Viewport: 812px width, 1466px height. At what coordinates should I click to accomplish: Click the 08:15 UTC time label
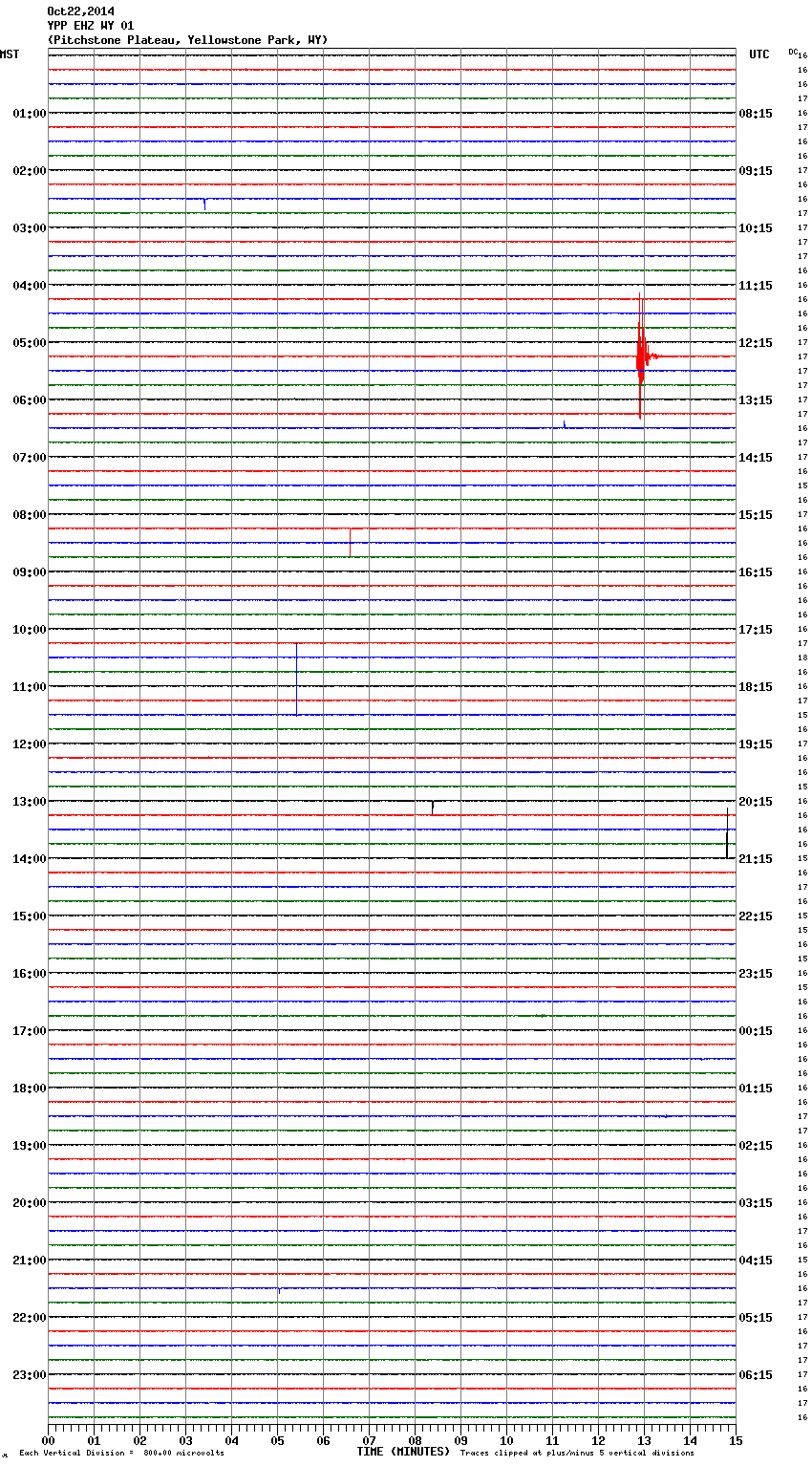756,114
